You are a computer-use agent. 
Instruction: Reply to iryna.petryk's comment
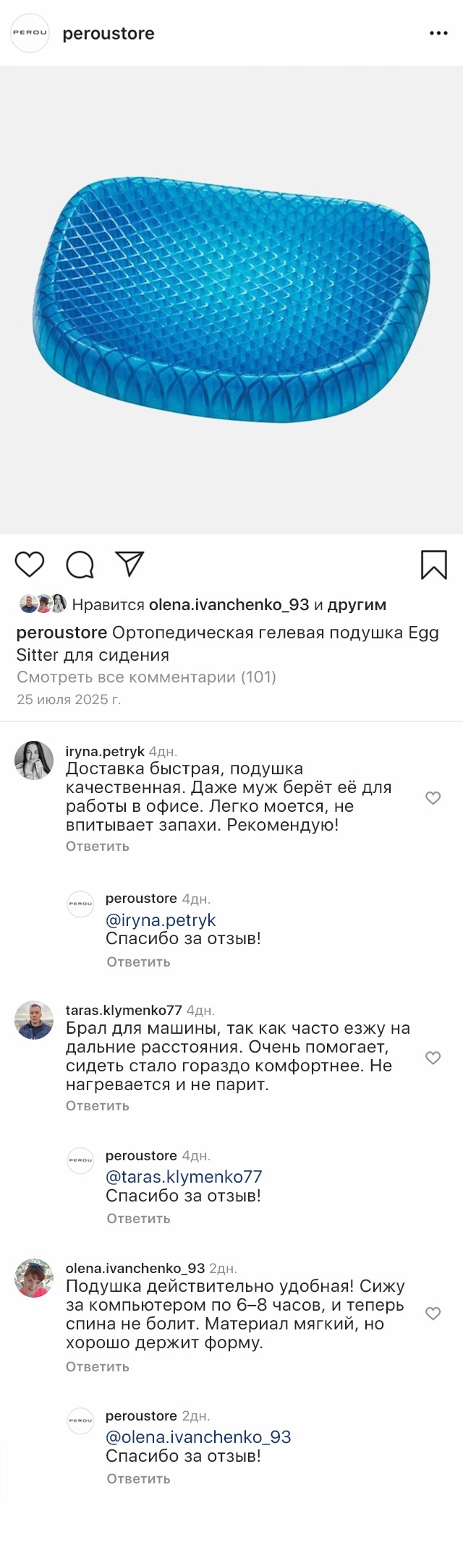[98, 846]
